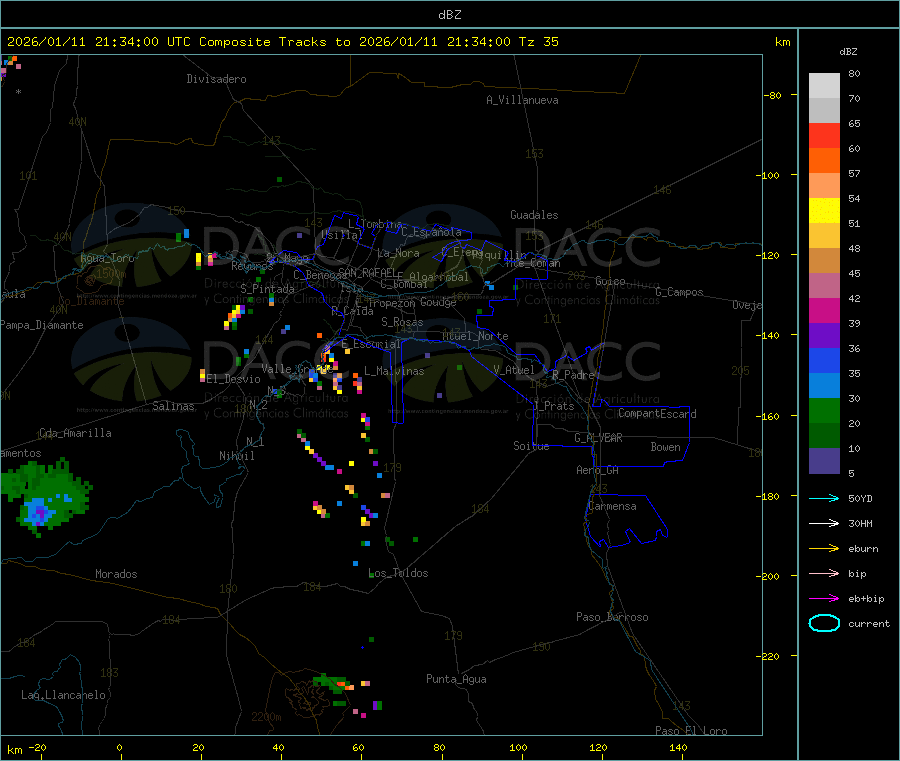Viewport: 900px width, 761px height.
Task: Click the Lag.Llancanelo map label
Action: (63, 695)
